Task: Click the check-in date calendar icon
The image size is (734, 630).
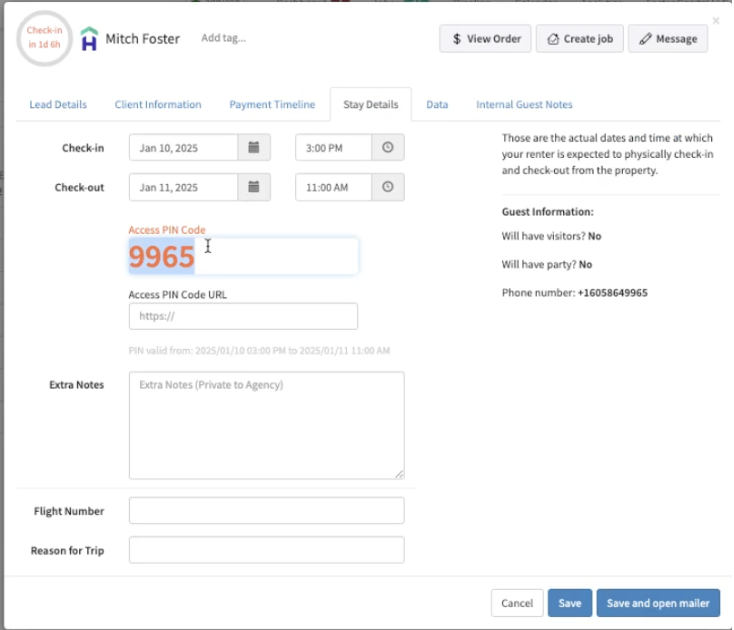Action: click(x=253, y=148)
